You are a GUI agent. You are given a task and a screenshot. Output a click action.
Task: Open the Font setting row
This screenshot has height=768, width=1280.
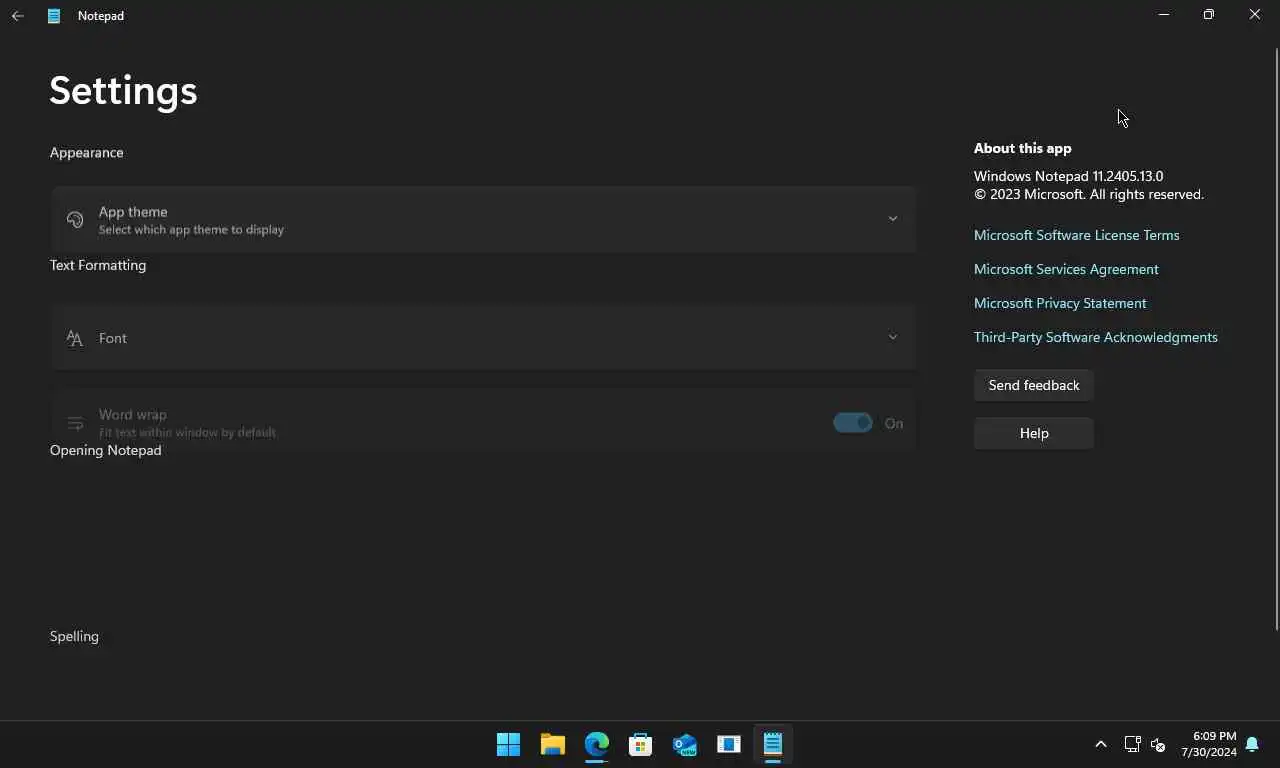(x=484, y=338)
